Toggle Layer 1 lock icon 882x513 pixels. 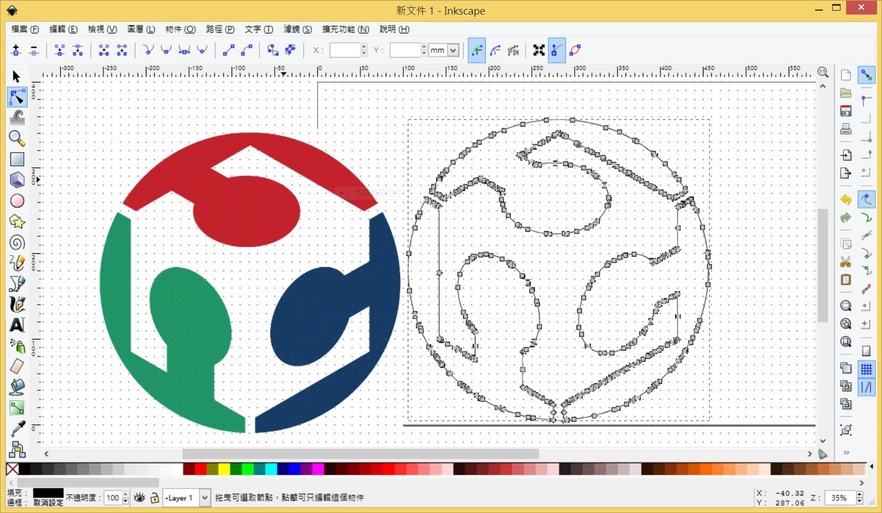(154, 497)
